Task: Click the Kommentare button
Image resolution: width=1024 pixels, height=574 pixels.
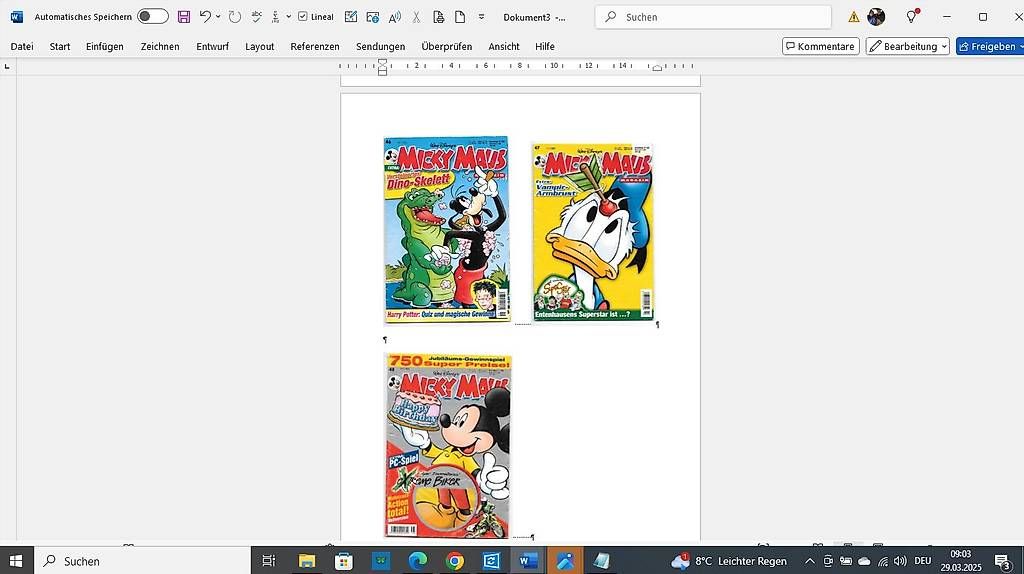Action: (821, 46)
